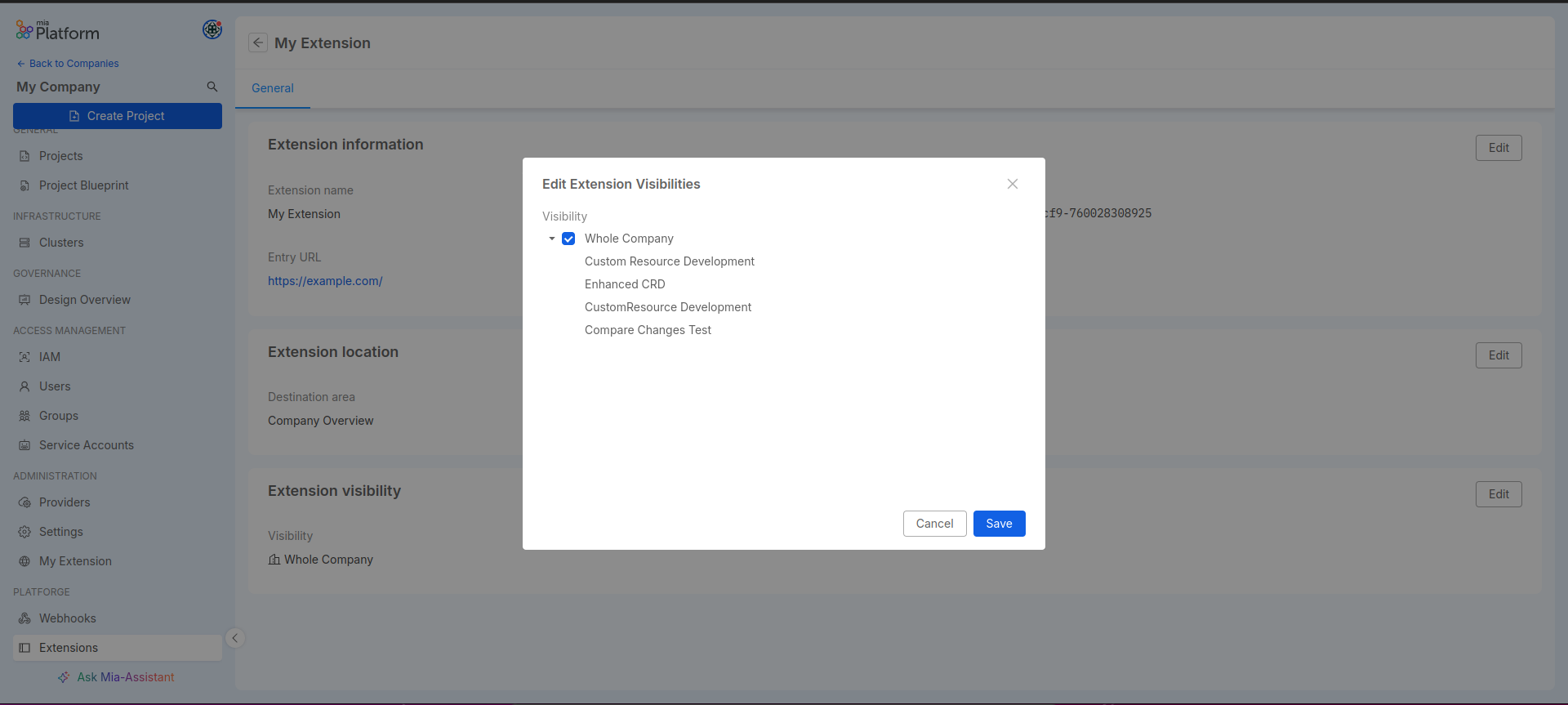1568x705 pixels.
Task: Click the Users sidebar icon
Action: (x=24, y=386)
